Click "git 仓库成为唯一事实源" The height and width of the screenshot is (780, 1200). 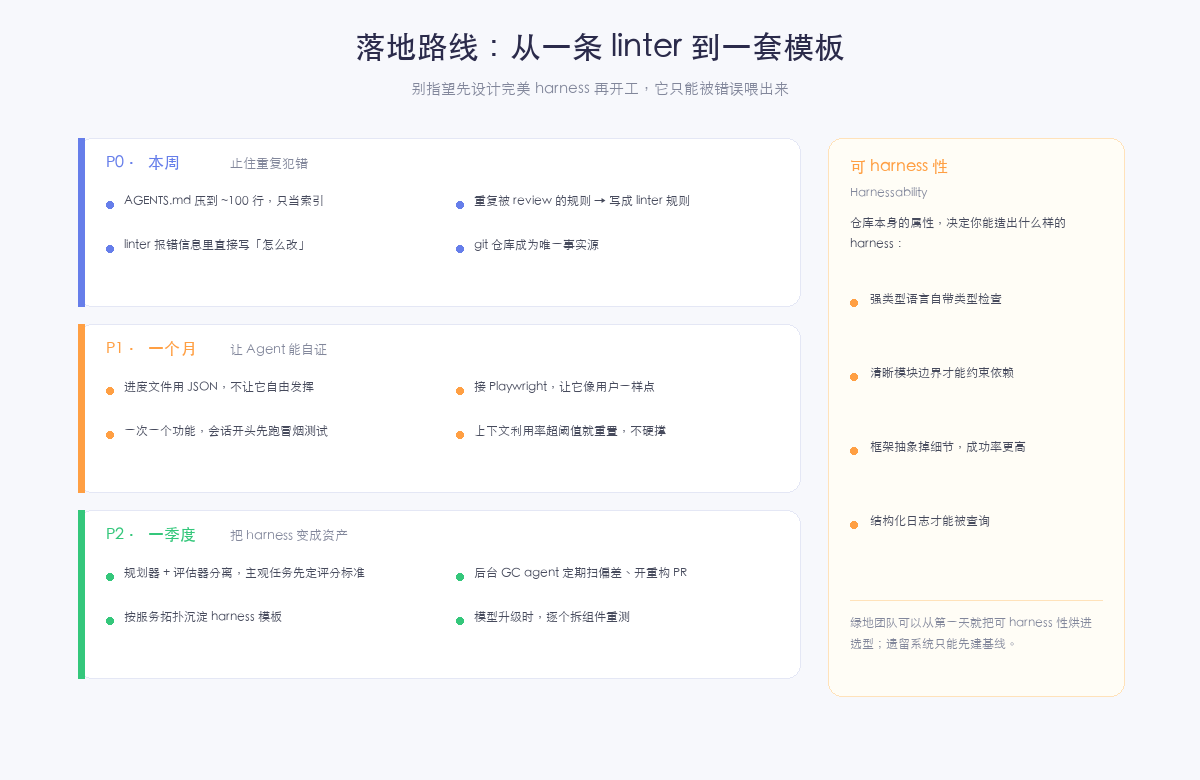click(x=536, y=245)
